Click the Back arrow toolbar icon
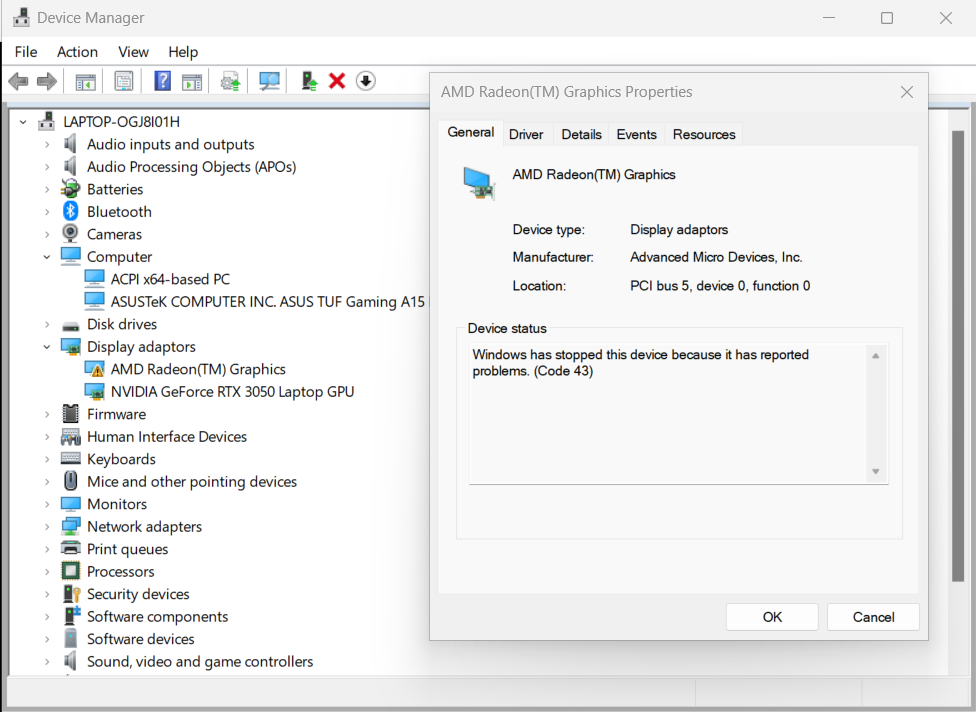This screenshot has width=976, height=712. pos(18,82)
